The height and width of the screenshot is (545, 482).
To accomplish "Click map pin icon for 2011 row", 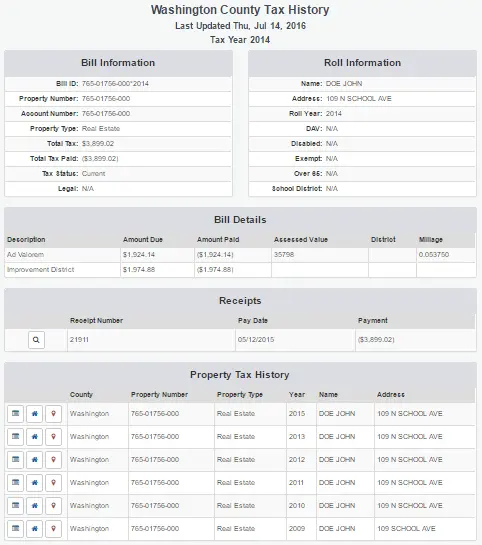I will [54, 482].
